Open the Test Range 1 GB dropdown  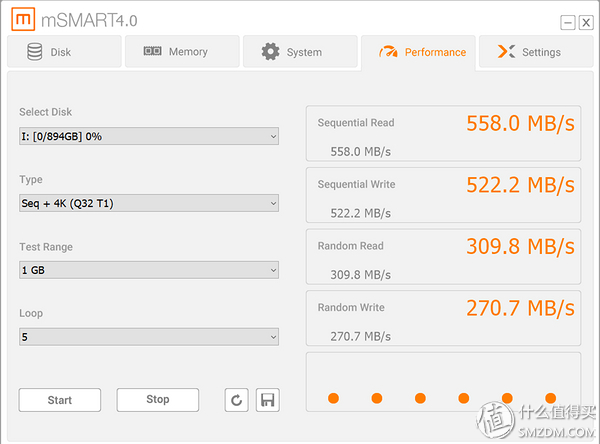149,270
